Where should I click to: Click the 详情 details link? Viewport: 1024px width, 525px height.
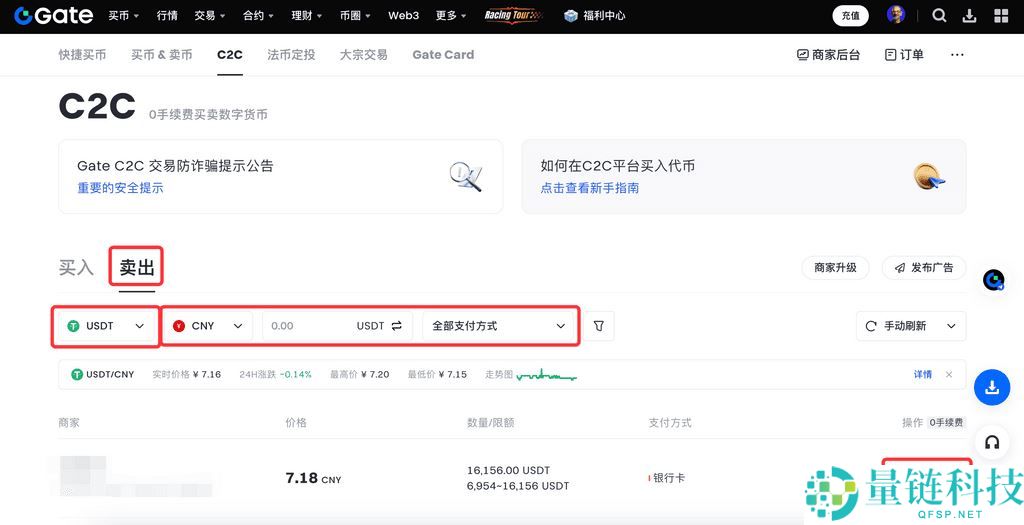click(x=923, y=374)
